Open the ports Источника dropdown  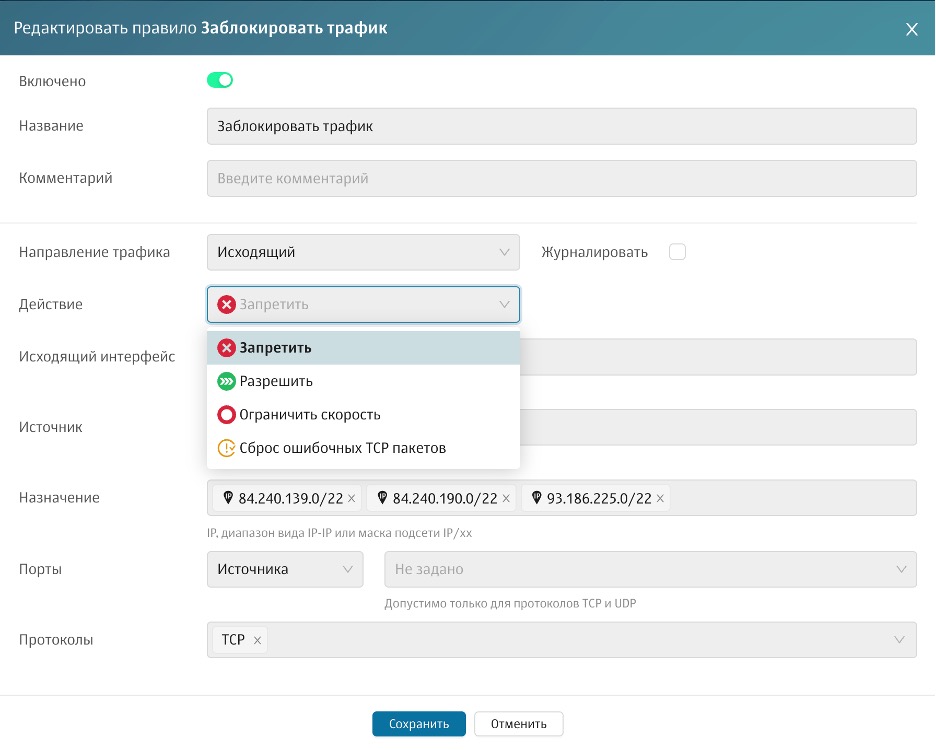(284, 569)
